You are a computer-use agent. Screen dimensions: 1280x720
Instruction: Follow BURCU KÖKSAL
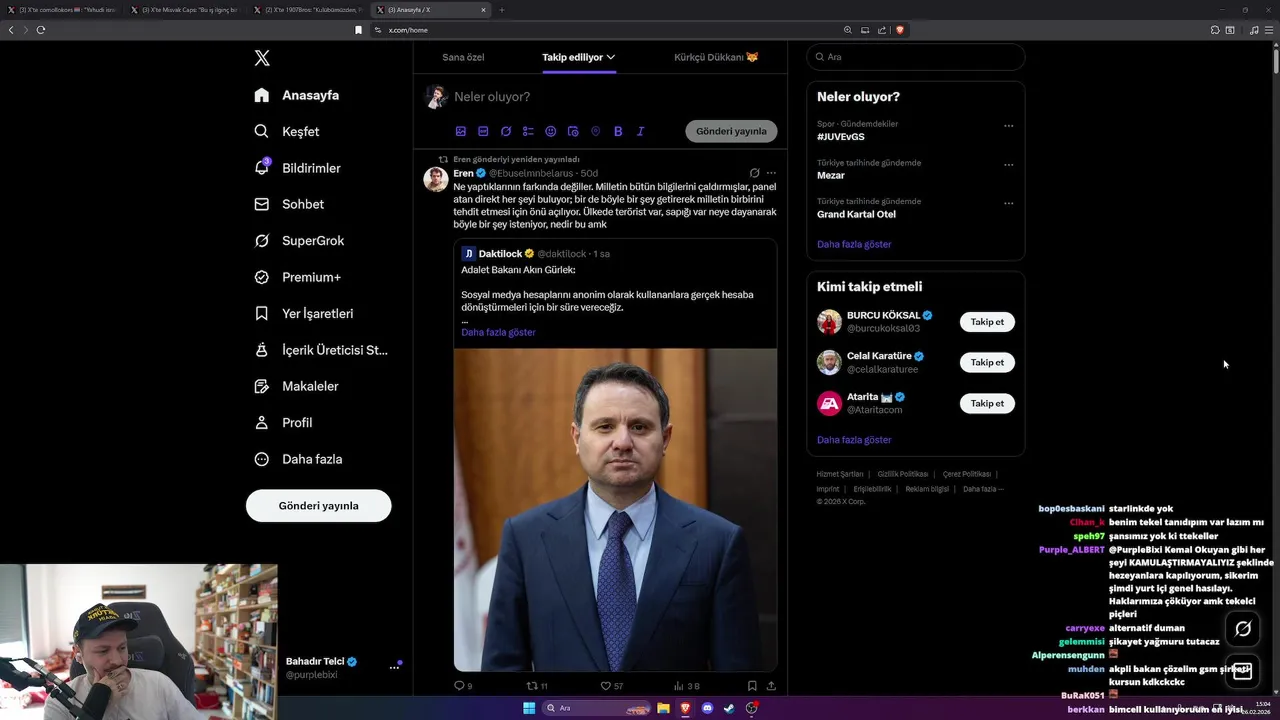(987, 322)
